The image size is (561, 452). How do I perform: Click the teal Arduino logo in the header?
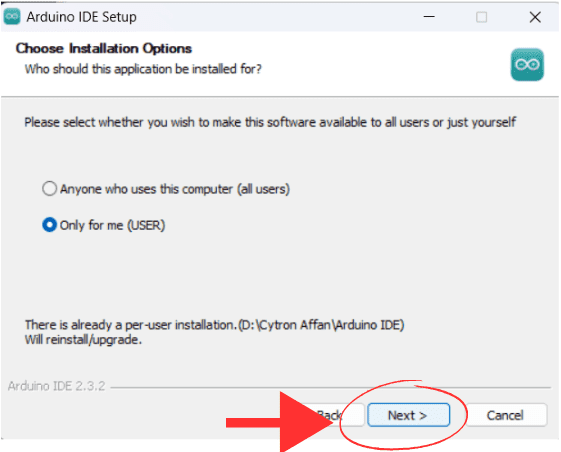coord(527,65)
